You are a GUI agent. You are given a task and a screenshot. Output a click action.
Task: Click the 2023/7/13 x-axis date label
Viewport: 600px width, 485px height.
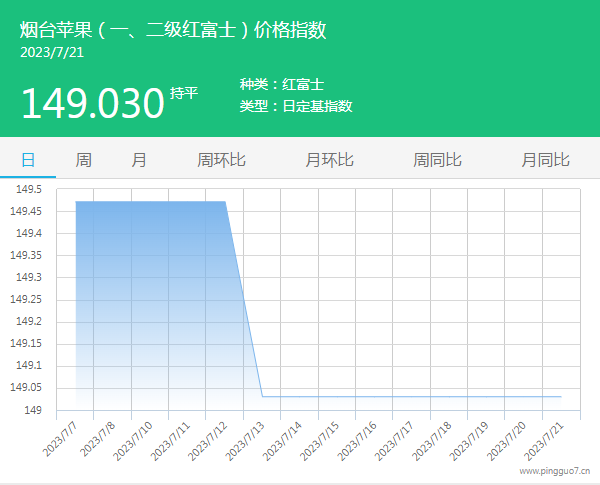246,440
